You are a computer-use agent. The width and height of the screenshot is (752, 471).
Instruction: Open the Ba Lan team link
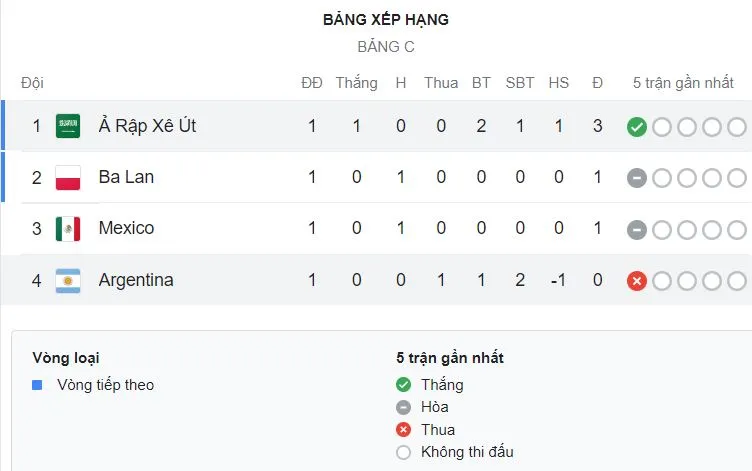point(126,178)
